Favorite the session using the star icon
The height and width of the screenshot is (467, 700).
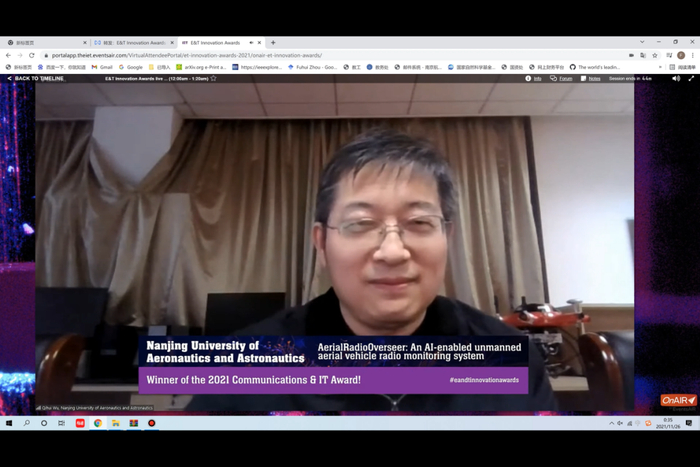click(x=213, y=79)
